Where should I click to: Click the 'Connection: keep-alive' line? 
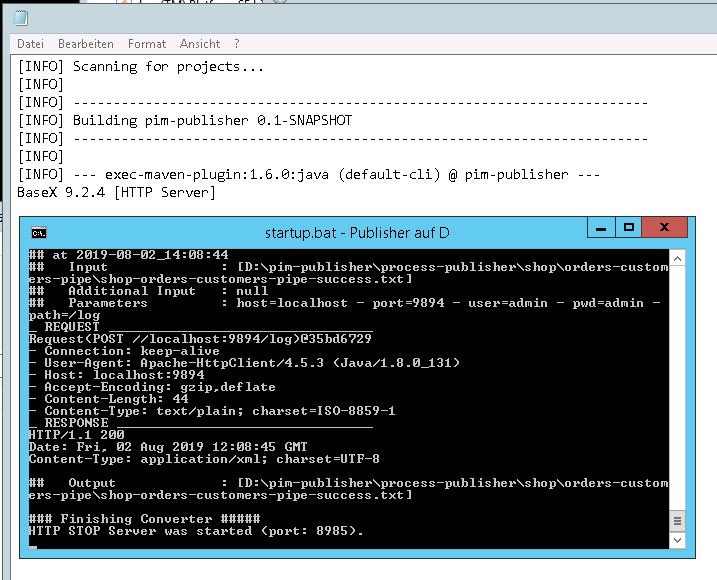pyautogui.click(x=124, y=351)
